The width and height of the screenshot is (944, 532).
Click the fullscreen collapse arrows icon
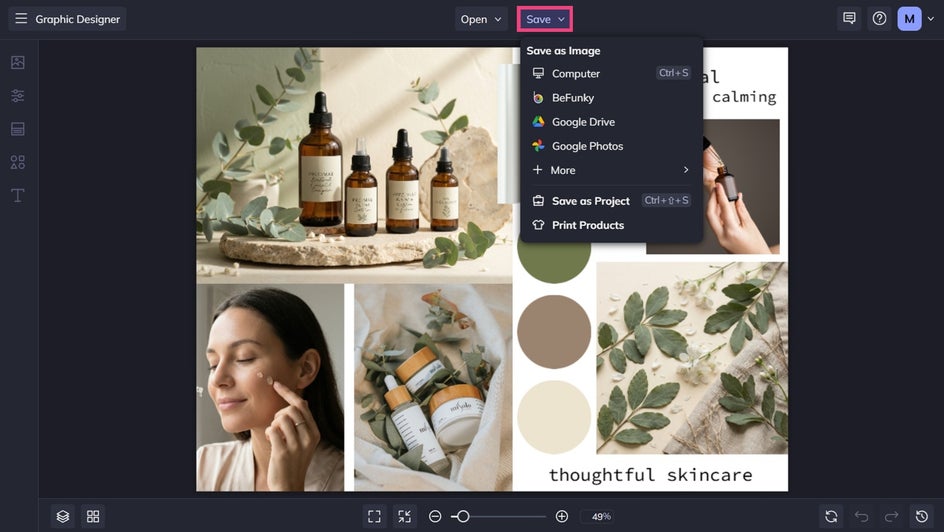[405, 516]
